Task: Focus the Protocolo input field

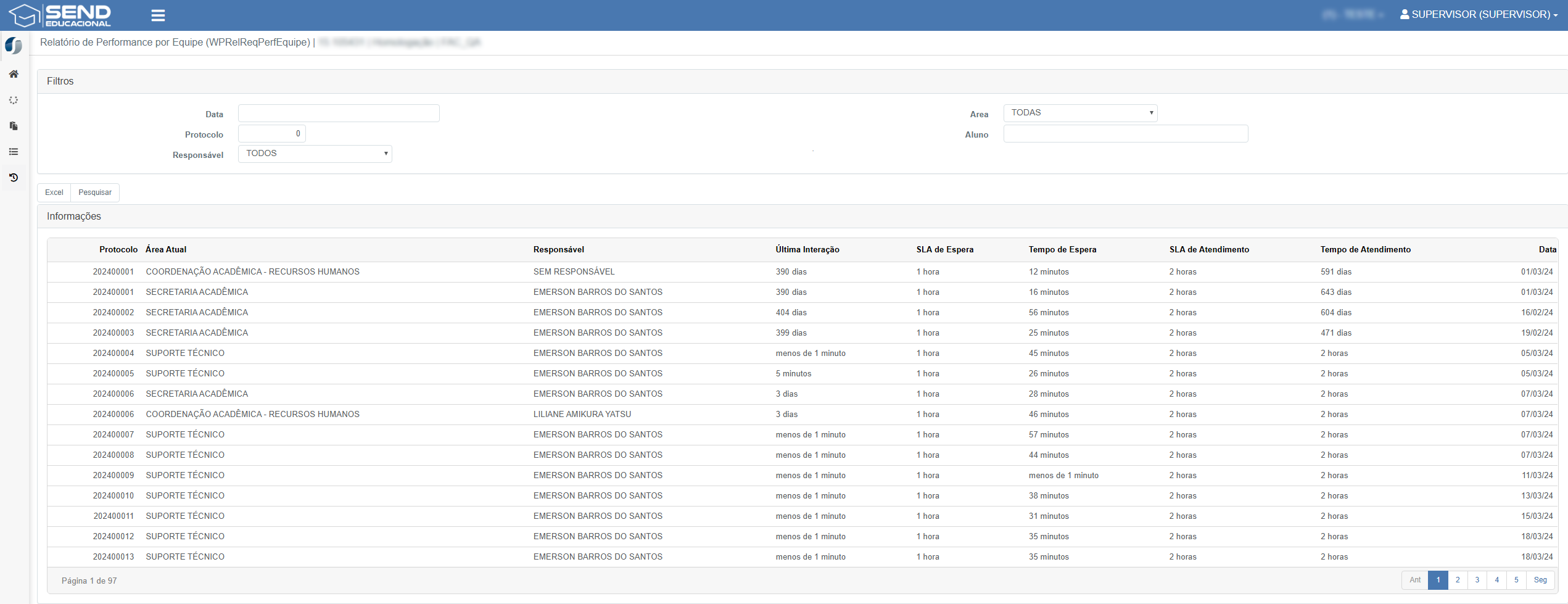Action: [x=272, y=134]
